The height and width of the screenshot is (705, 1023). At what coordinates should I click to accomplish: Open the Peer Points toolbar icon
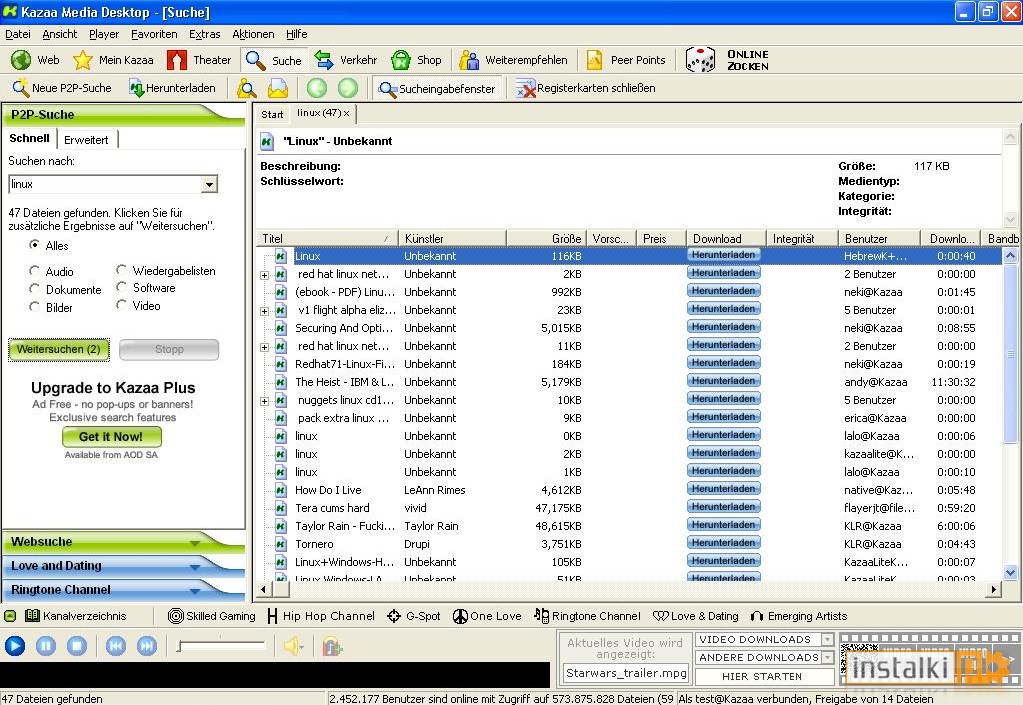pyautogui.click(x=627, y=60)
